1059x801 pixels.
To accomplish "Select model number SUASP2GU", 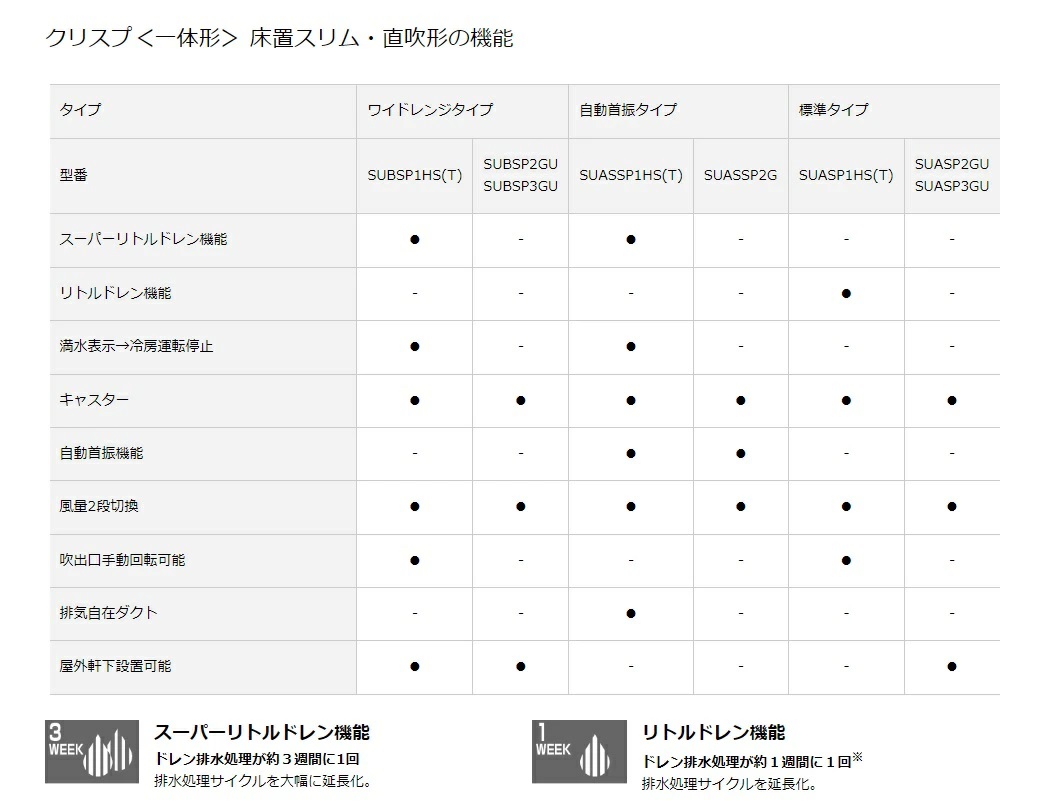I will pos(952,164).
